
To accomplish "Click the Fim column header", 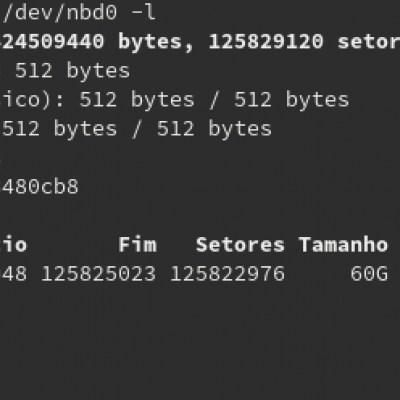I will [x=137, y=244].
